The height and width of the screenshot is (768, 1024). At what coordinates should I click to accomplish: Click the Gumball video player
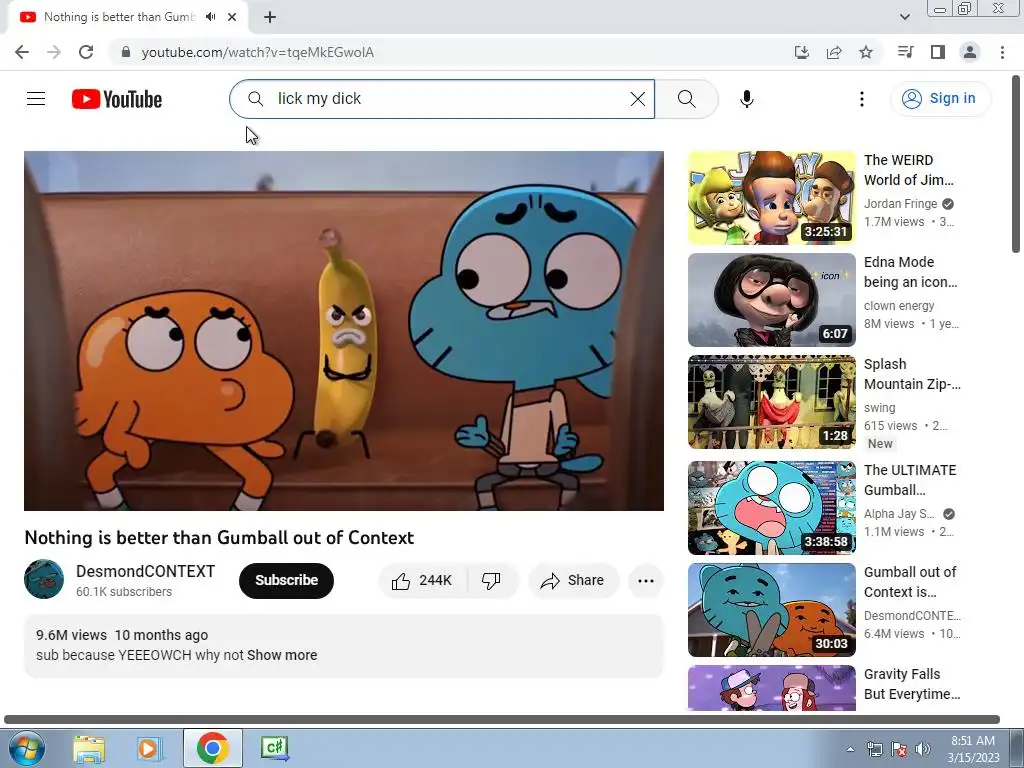[x=344, y=330]
